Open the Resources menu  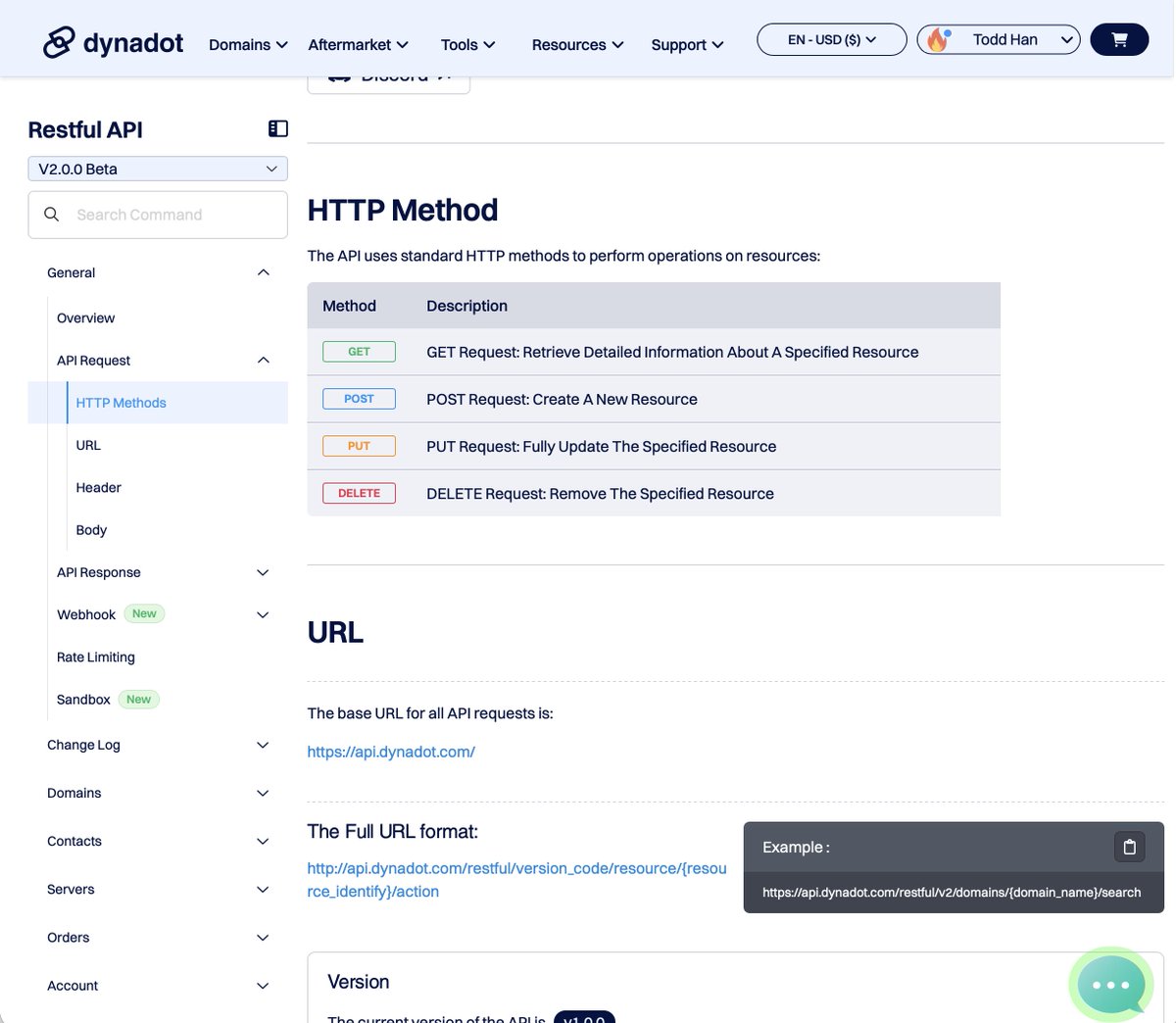(x=577, y=44)
